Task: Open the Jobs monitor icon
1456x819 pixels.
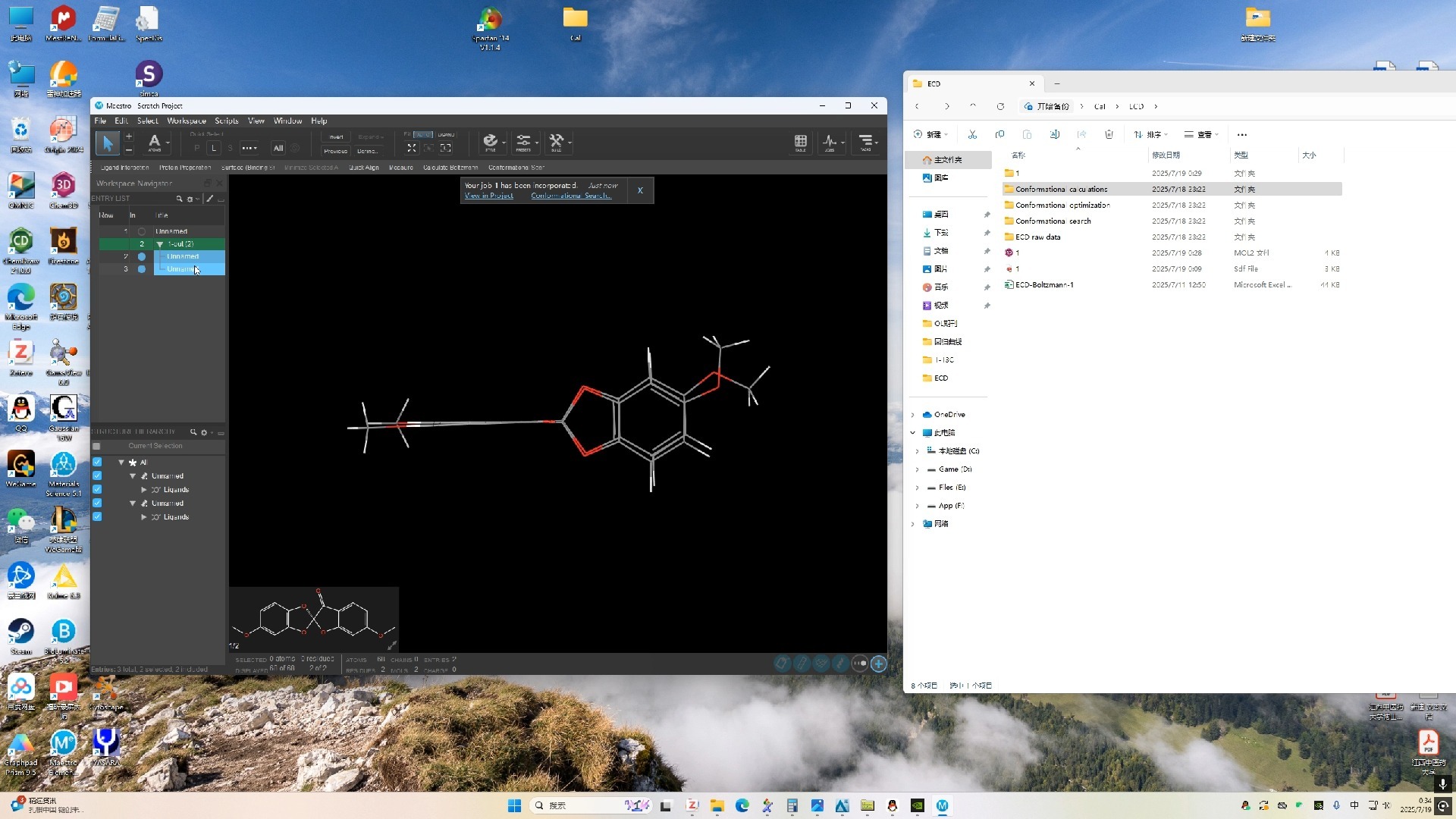Action: (x=830, y=142)
